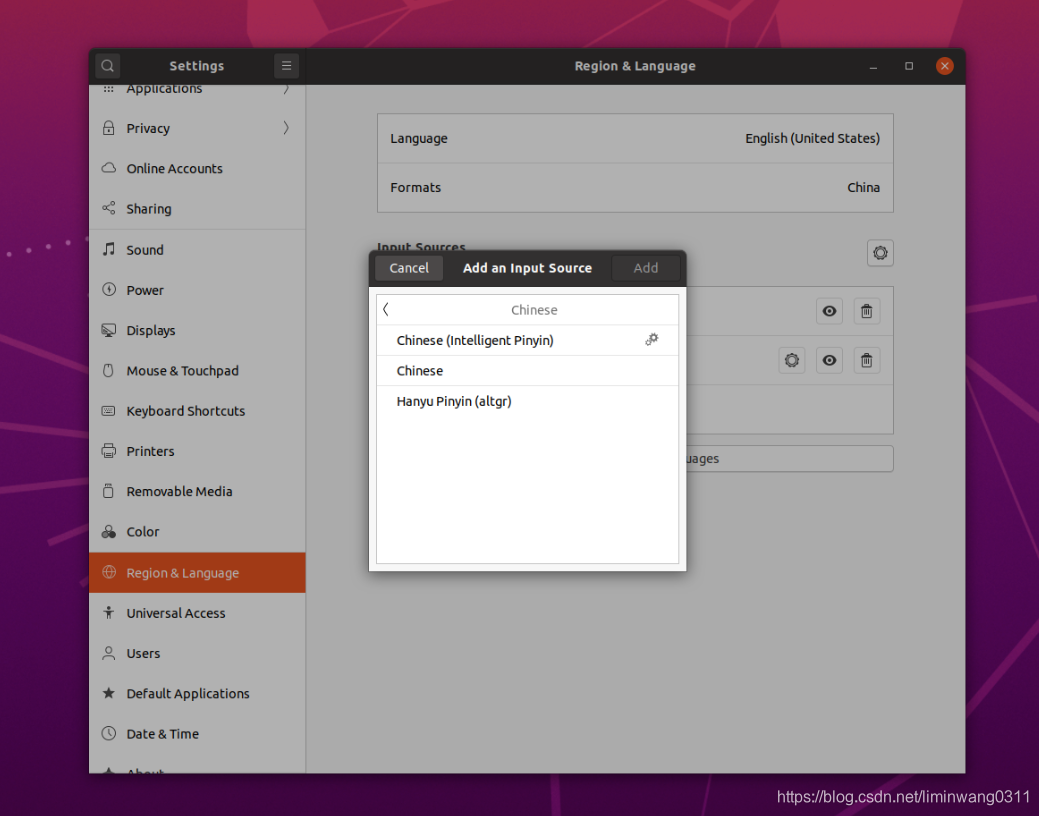Open Users settings panel
Screen dimensions: 1039x816
point(197,653)
